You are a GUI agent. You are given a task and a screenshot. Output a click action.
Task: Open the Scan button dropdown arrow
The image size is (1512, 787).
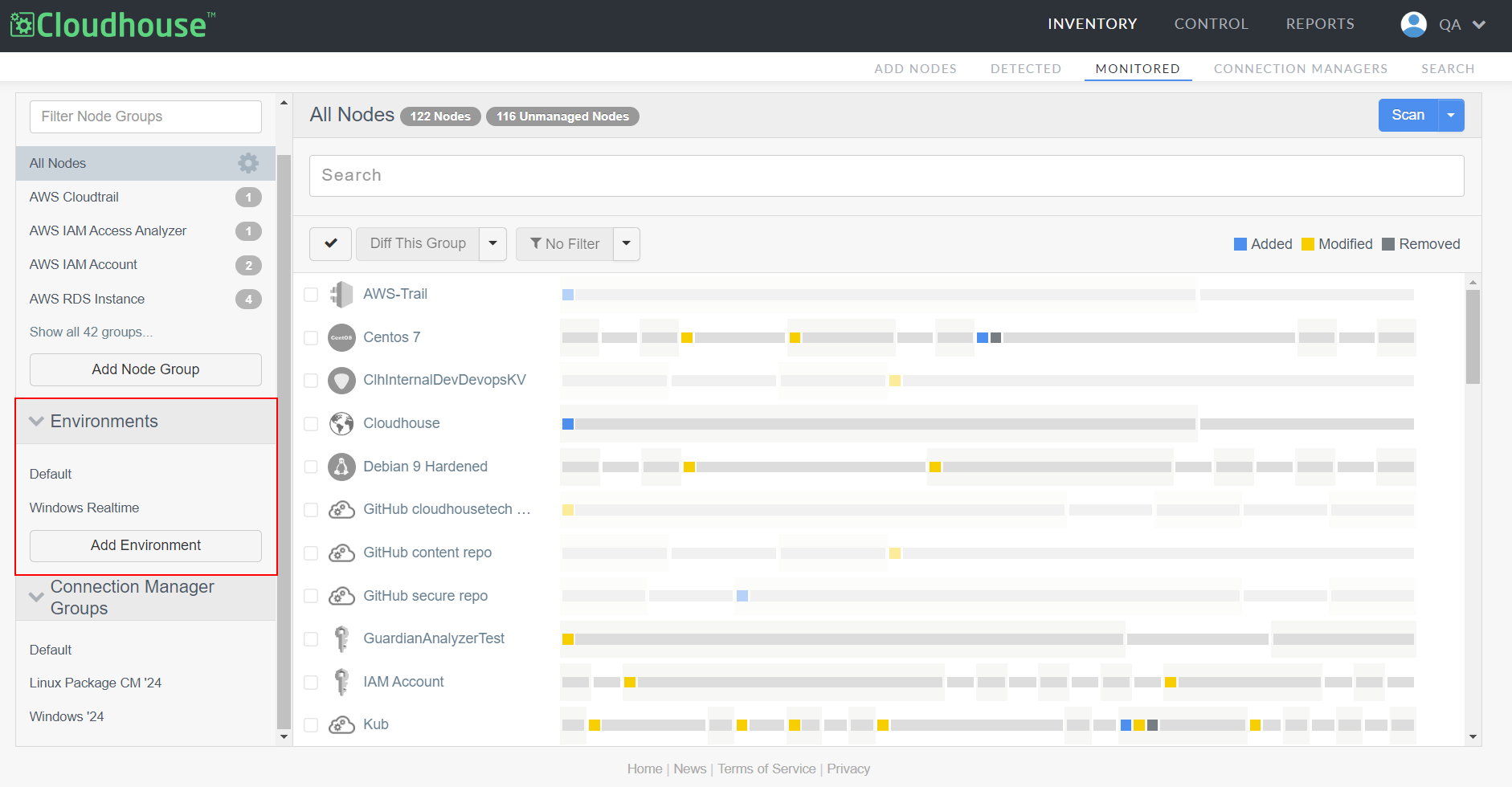[1451, 115]
